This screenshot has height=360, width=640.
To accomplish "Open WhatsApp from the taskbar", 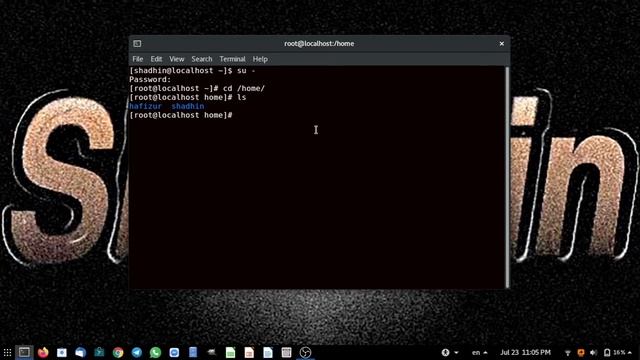I will click(156, 352).
